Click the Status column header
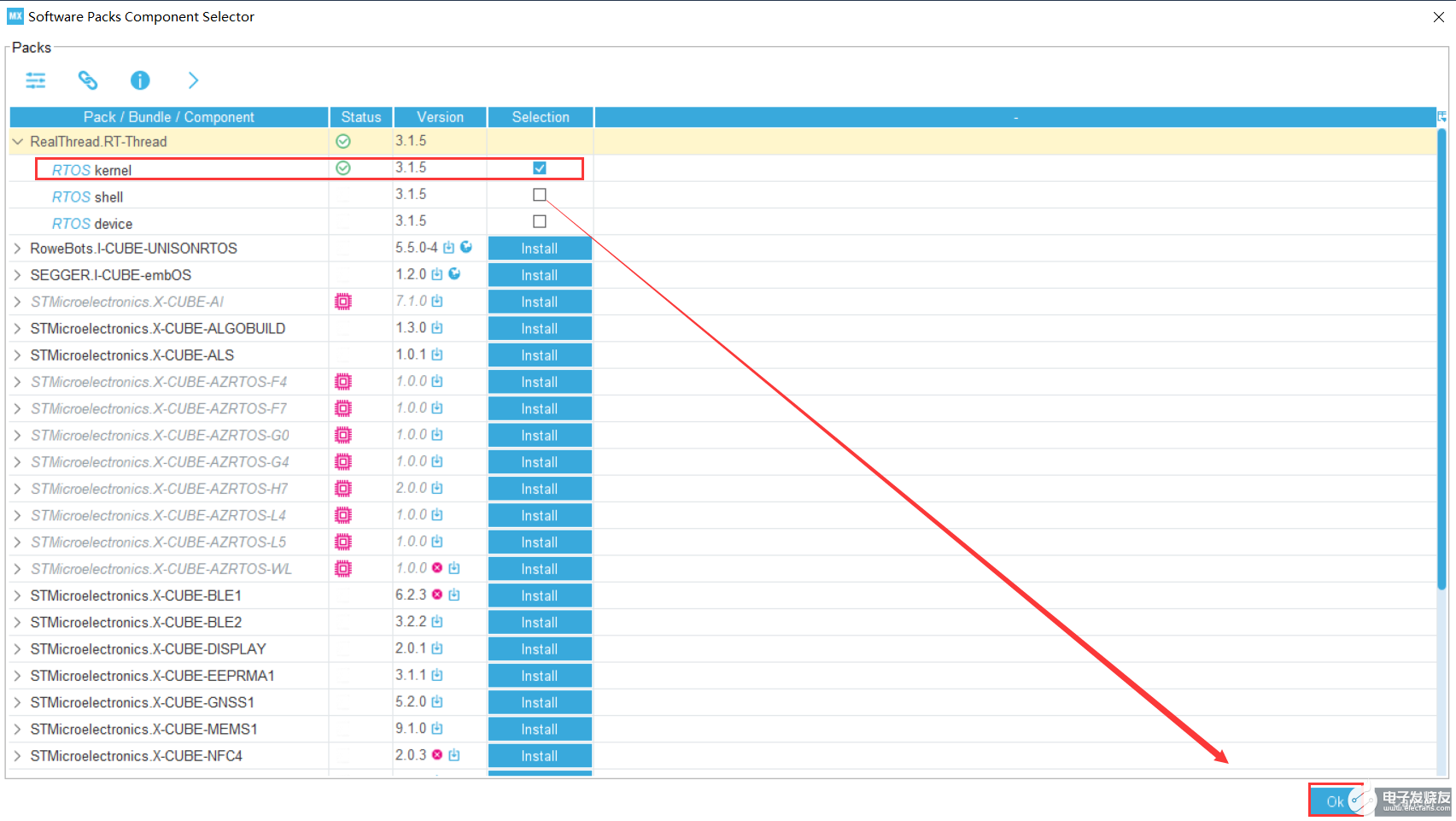This screenshot has width=1456, height=821. [360, 117]
